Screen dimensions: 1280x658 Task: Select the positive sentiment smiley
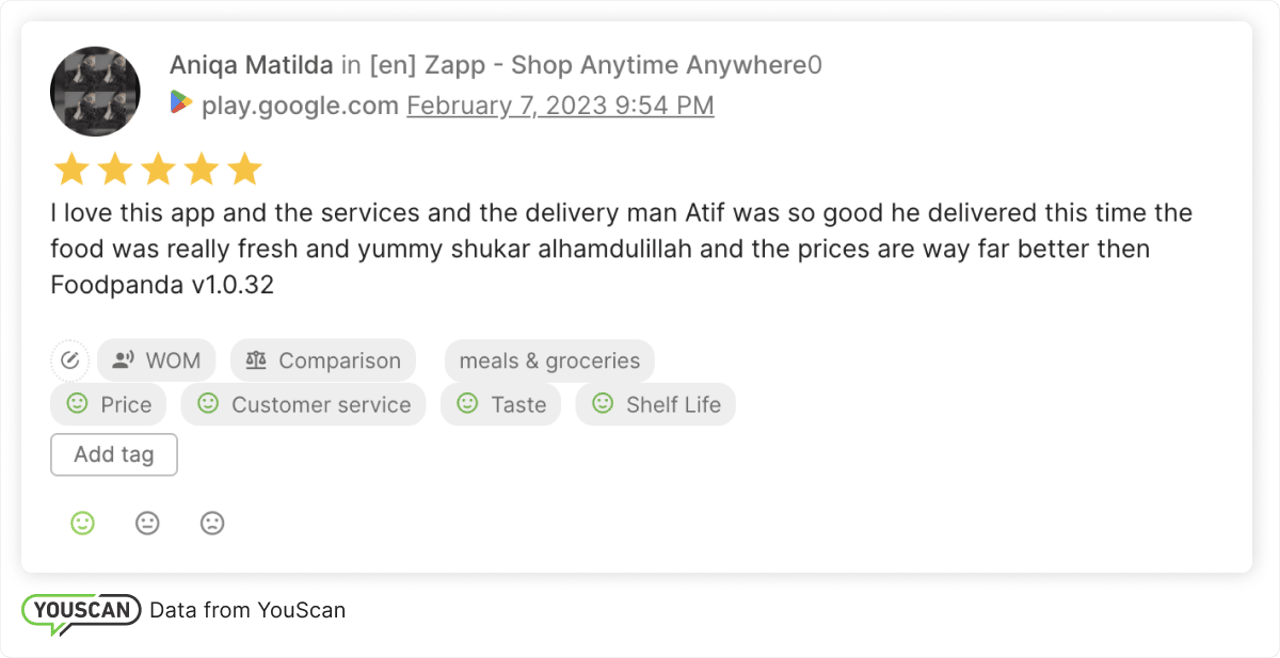pos(82,523)
